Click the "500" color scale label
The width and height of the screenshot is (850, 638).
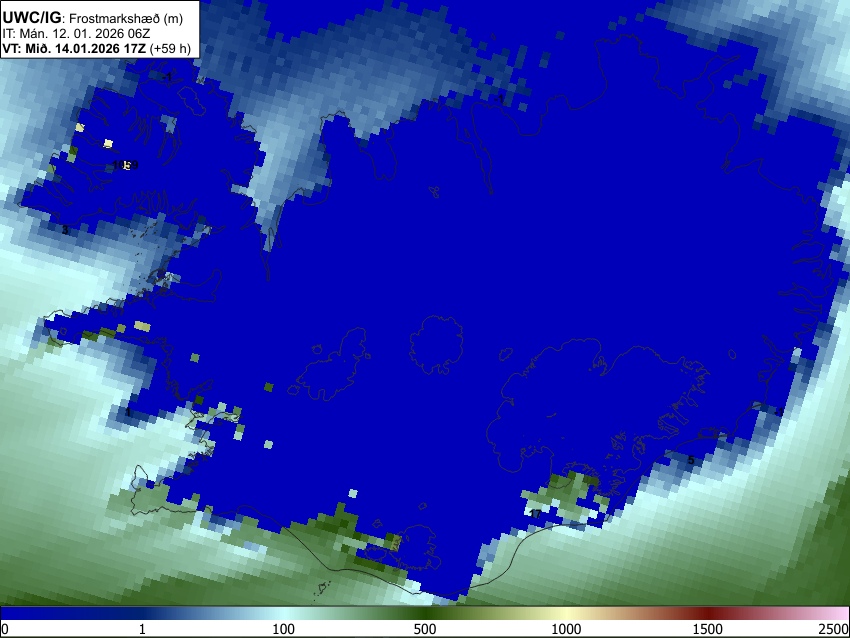(x=424, y=629)
